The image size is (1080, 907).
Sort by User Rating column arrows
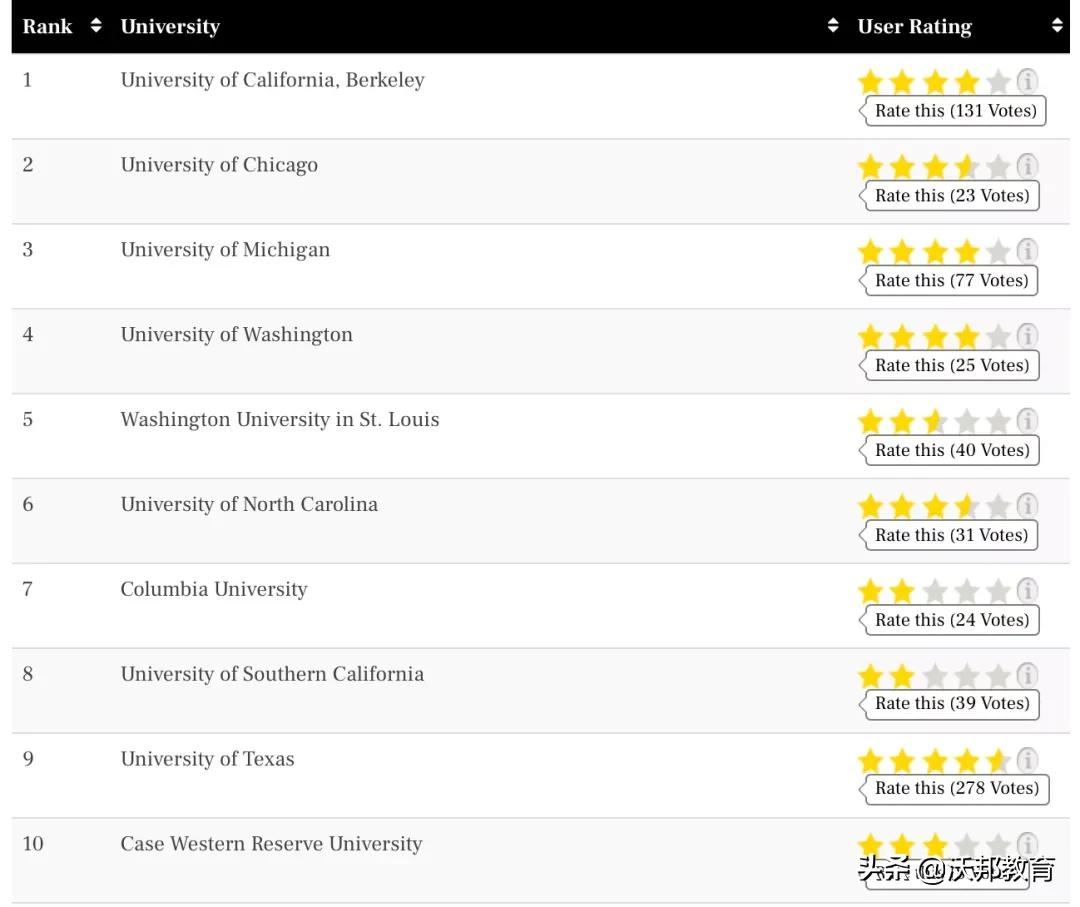click(x=1057, y=26)
